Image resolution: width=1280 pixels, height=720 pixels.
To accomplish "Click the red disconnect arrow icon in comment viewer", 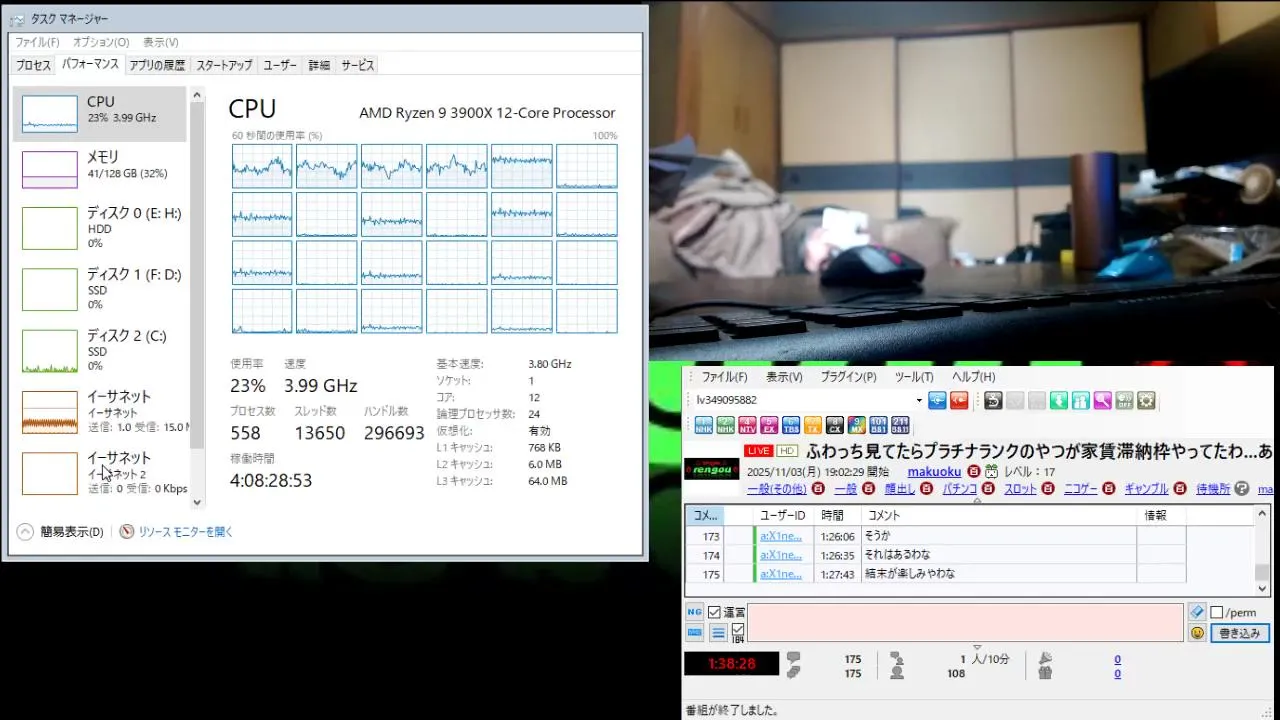I will 959,401.
